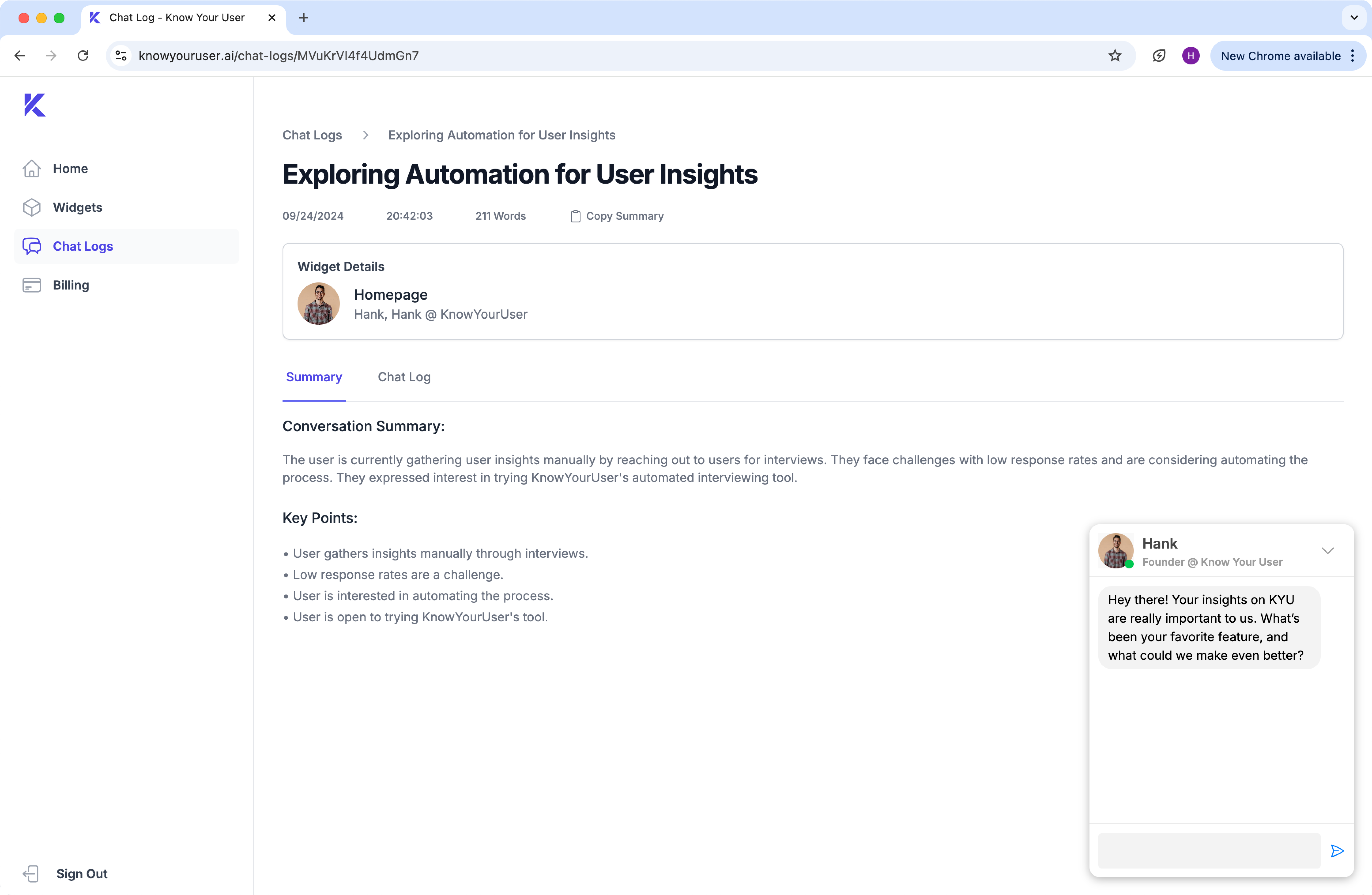Click the Homepage widget avatar thumbnail
This screenshot has width=1372, height=895.
[318, 303]
